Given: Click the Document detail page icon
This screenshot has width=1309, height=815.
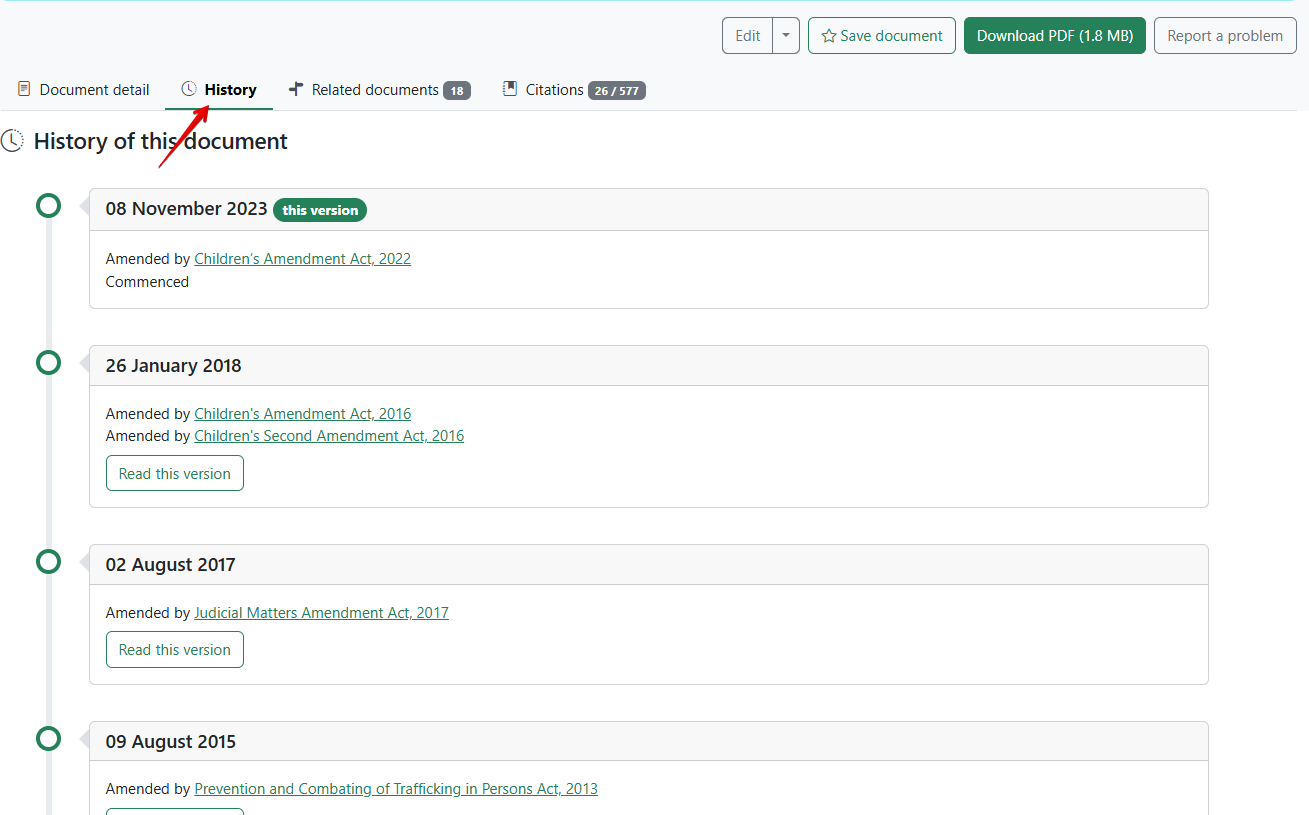Looking at the screenshot, I should 24,89.
